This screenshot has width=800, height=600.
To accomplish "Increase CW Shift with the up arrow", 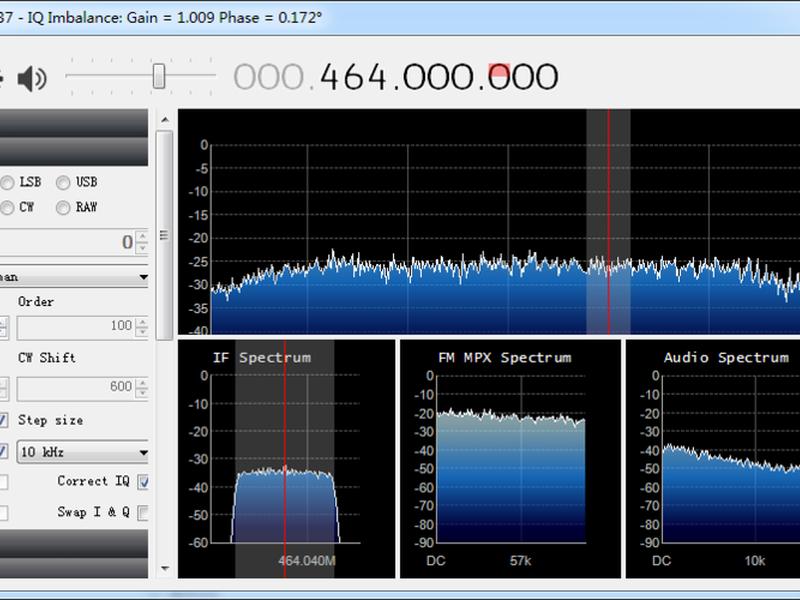I will (142, 383).
